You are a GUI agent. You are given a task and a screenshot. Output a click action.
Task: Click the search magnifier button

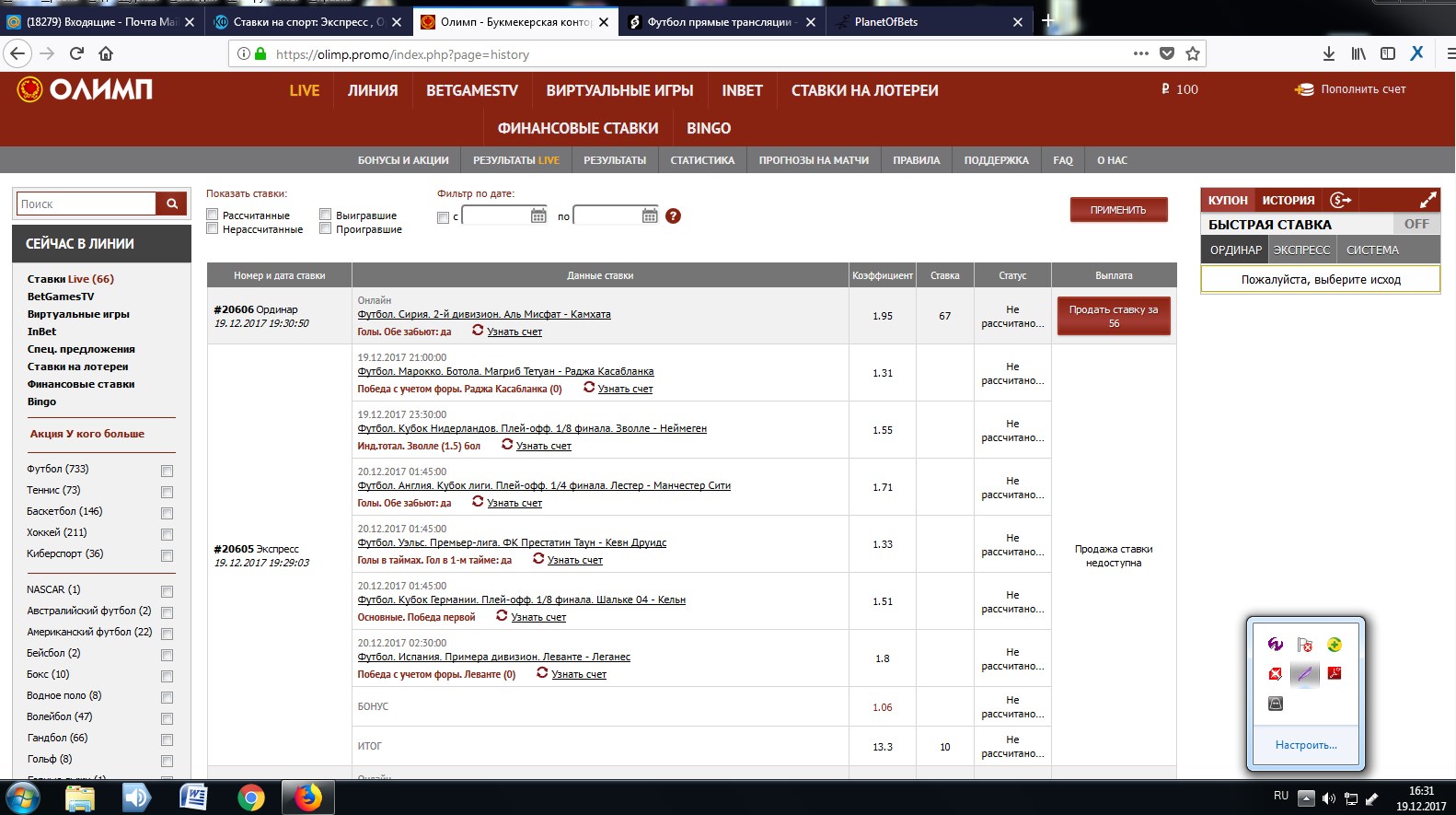pyautogui.click(x=171, y=204)
